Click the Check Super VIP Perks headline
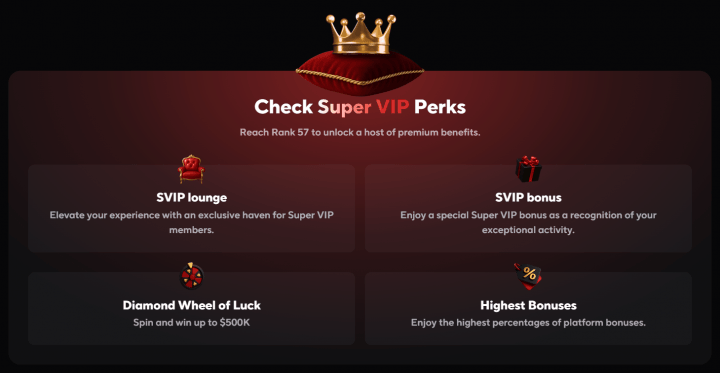This screenshot has width=720, height=373. tap(360, 107)
